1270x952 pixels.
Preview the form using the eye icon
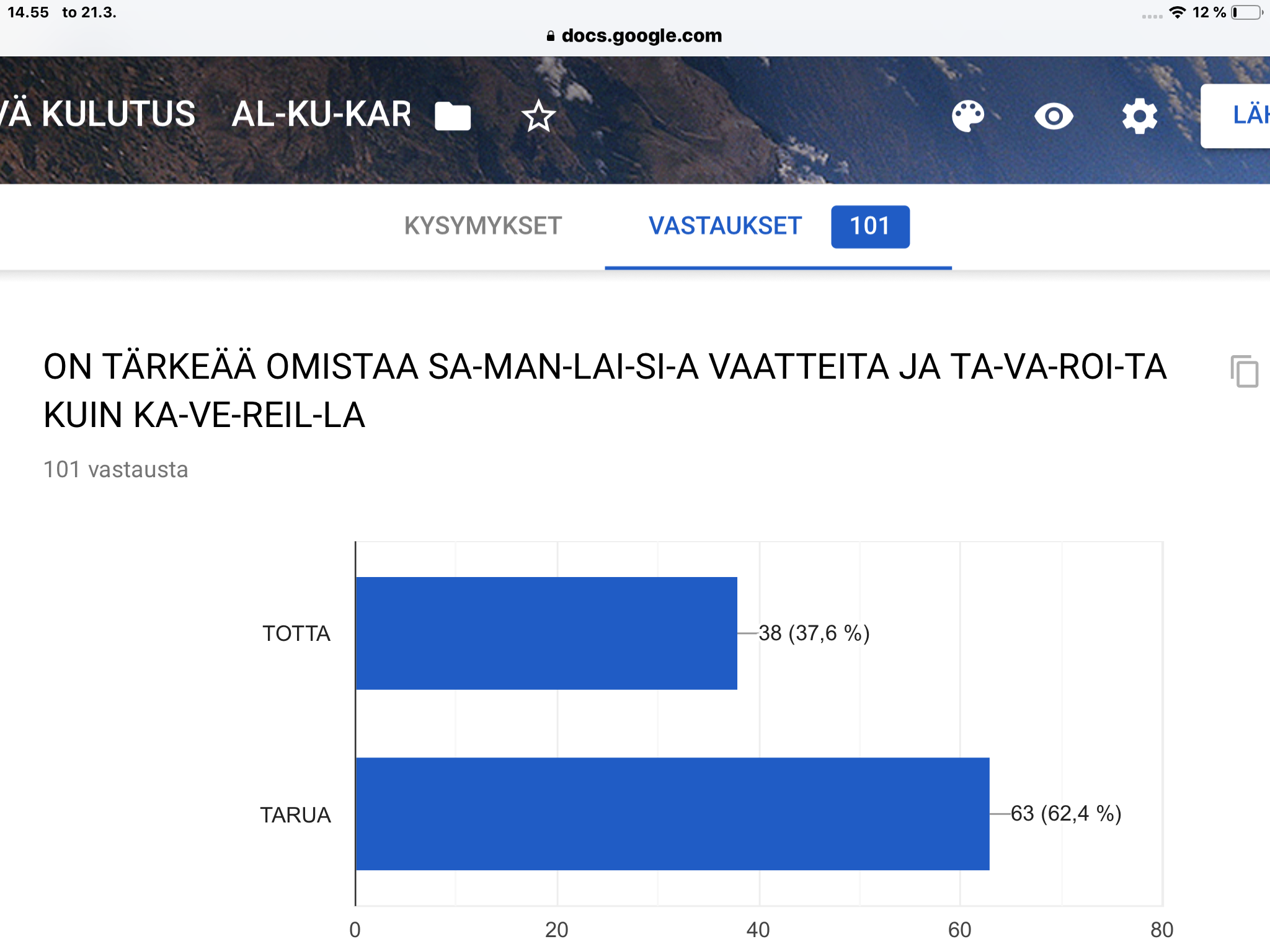pos(1054,116)
